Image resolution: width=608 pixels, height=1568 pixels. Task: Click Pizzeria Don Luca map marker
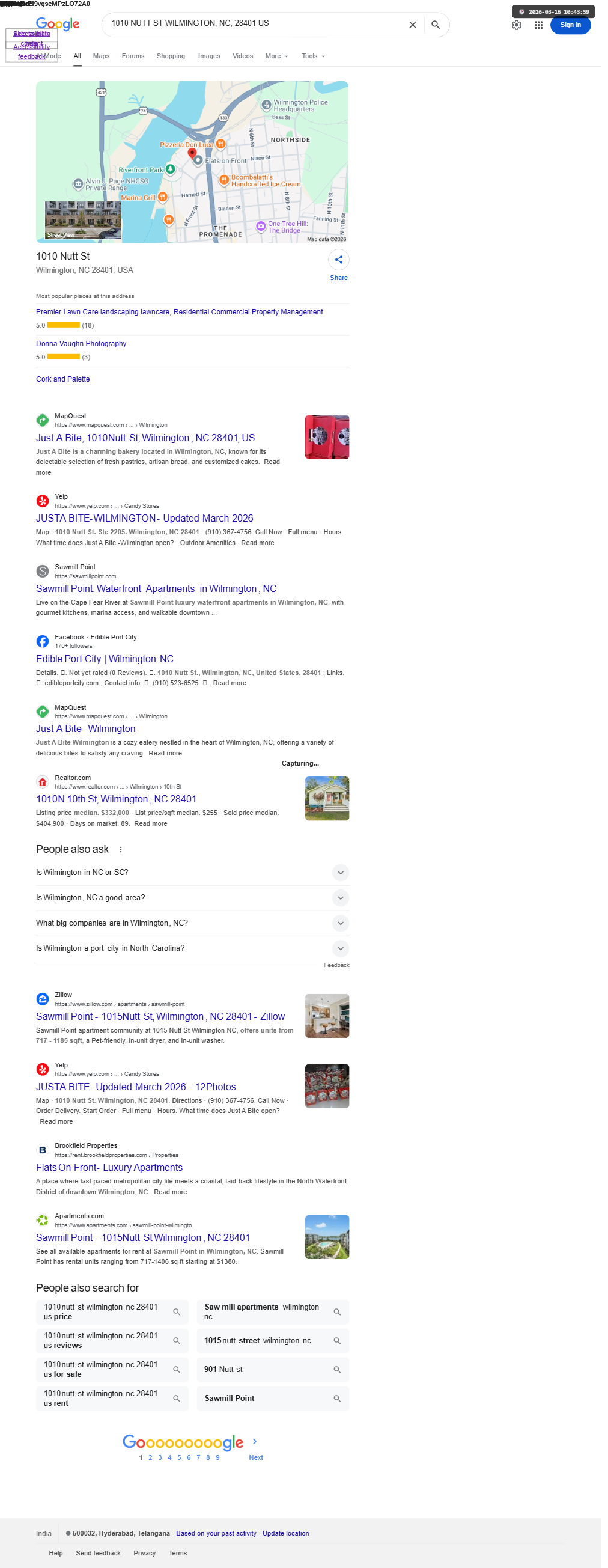[x=223, y=145]
